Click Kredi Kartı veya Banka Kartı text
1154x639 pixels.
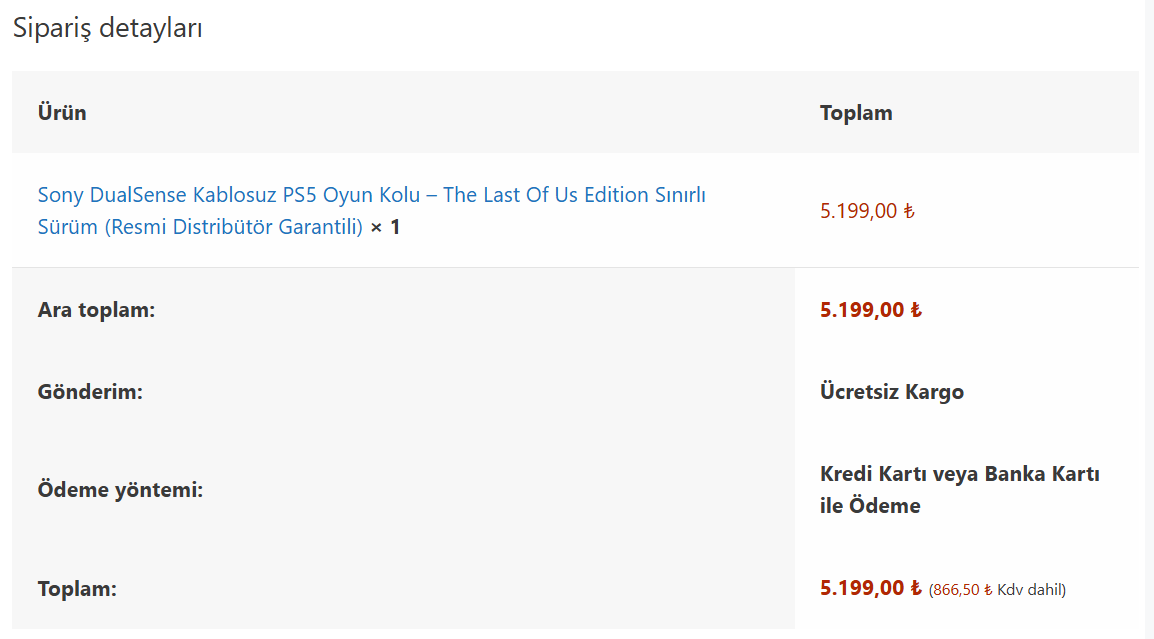(960, 474)
